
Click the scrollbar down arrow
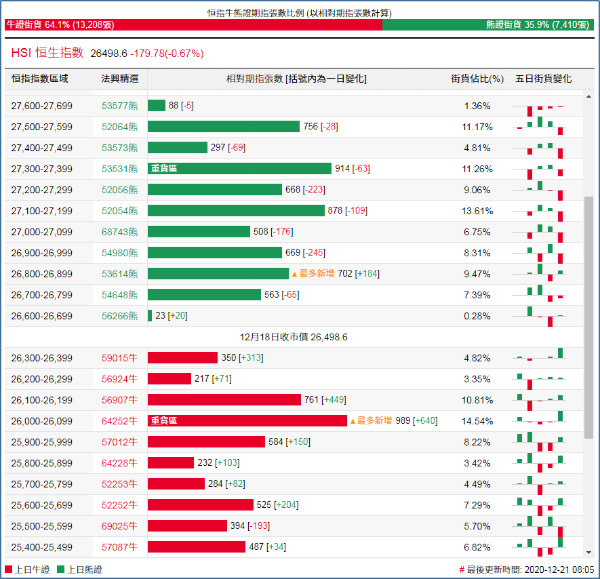[589, 552]
